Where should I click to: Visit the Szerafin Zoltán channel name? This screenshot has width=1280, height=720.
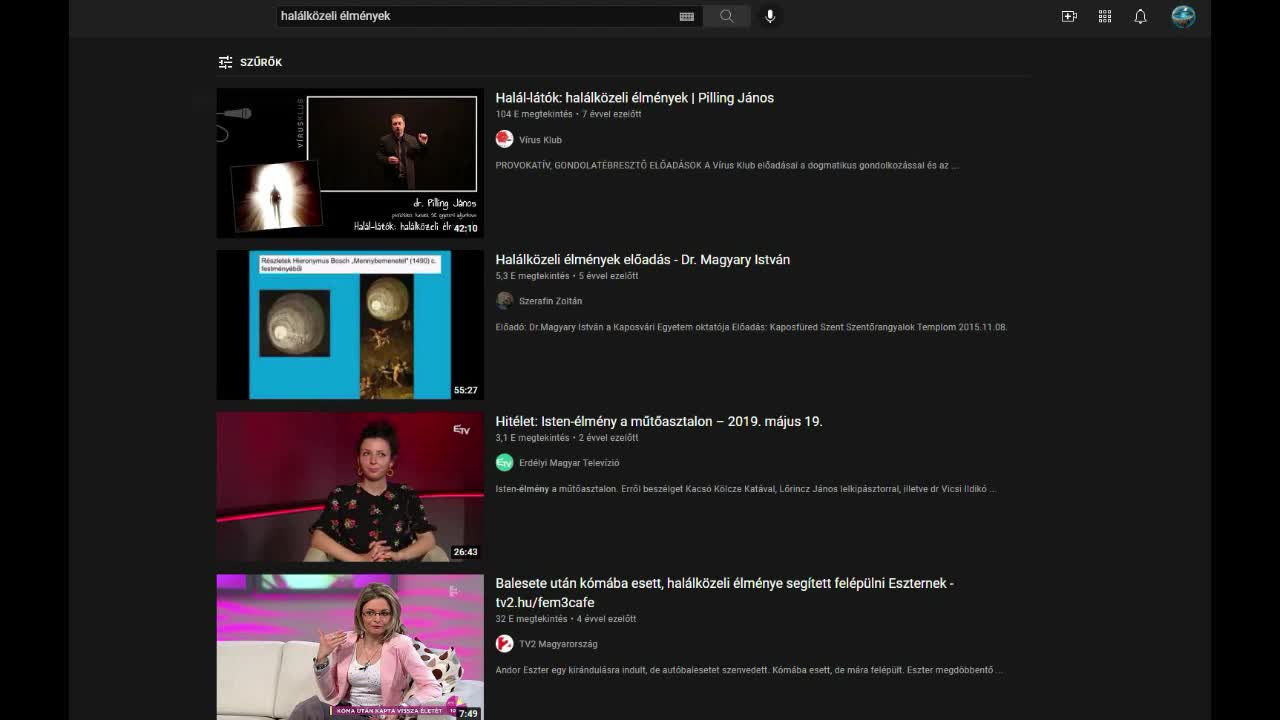(x=550, y=301)
